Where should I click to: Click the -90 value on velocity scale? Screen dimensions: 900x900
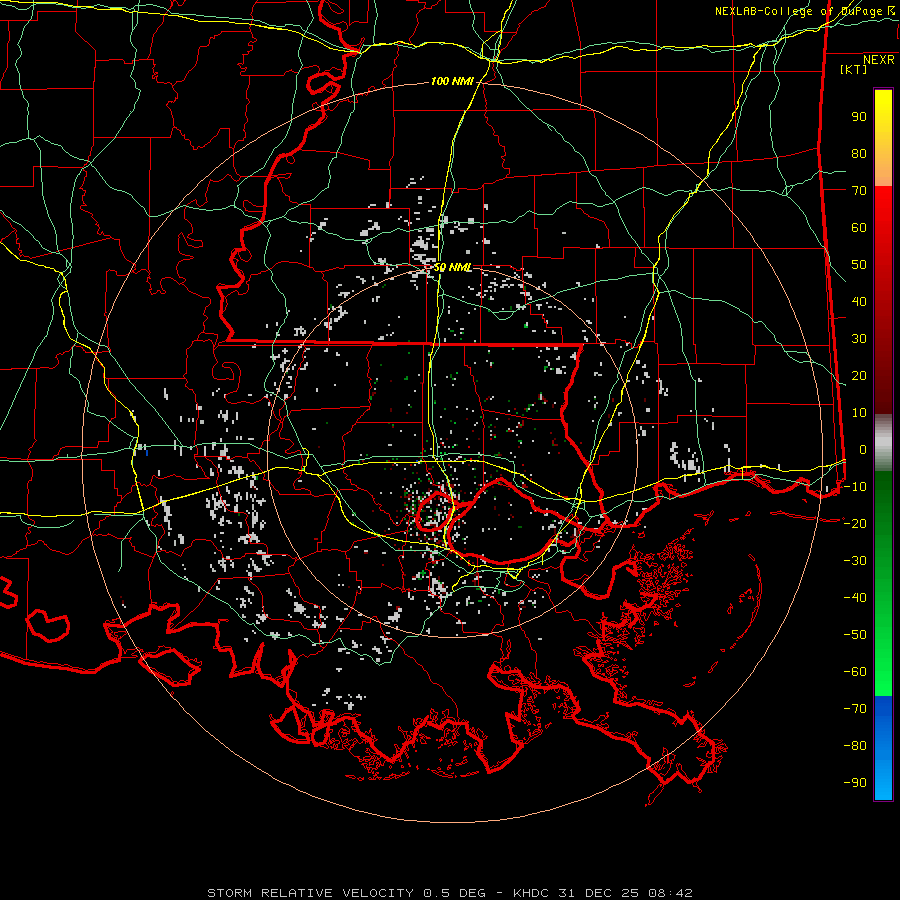855,783
